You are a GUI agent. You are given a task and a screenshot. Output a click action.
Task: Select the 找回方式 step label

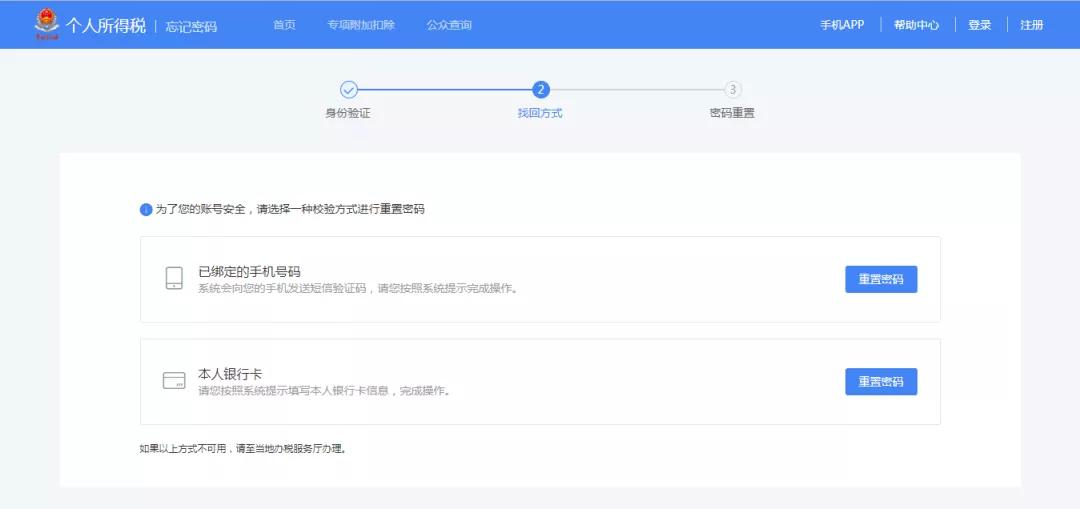540,113
